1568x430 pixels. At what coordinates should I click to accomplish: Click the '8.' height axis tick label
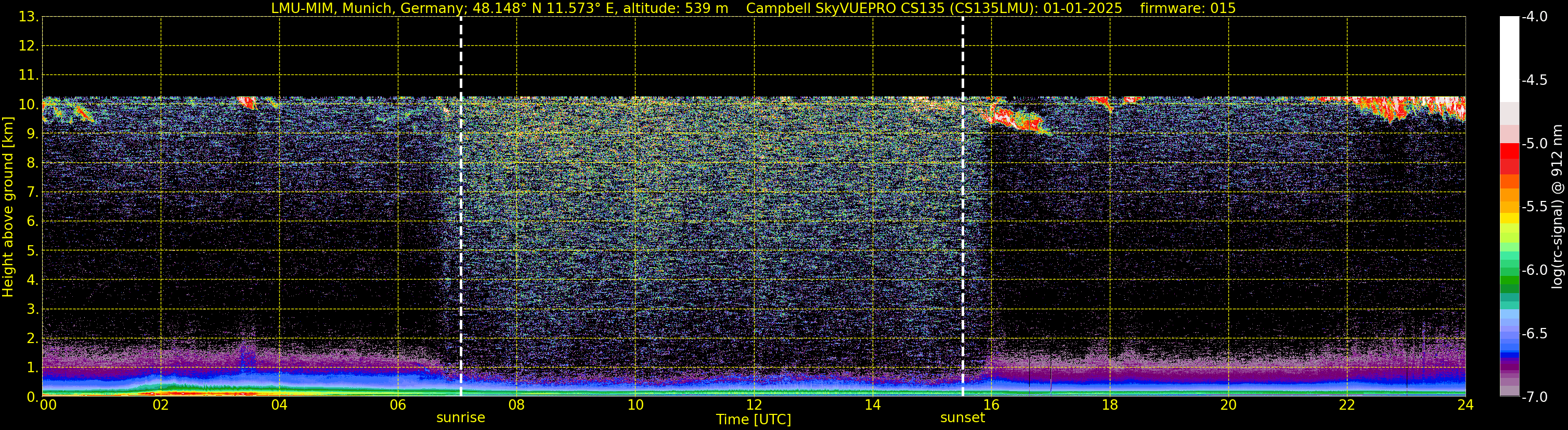pos(33,163)
